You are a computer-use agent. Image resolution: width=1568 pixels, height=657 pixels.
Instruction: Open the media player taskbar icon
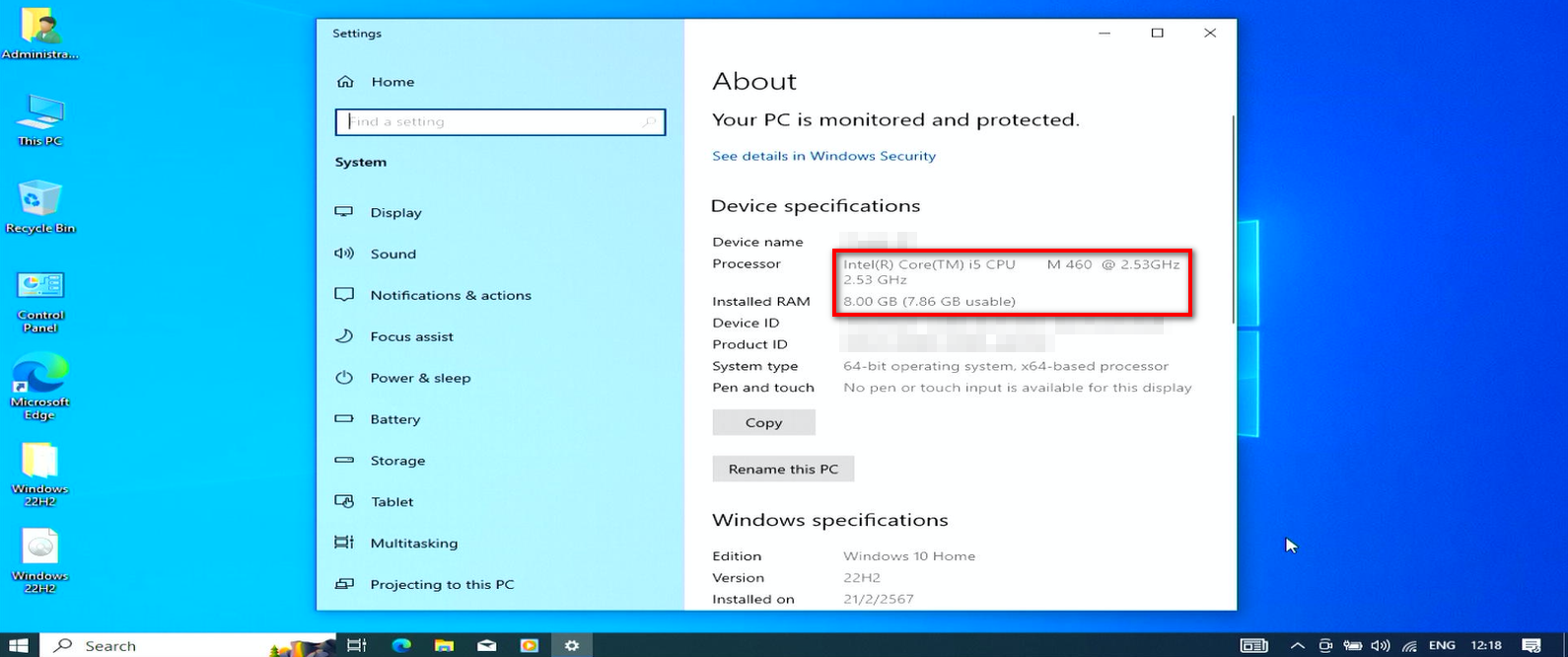click(x=530, y=645)
